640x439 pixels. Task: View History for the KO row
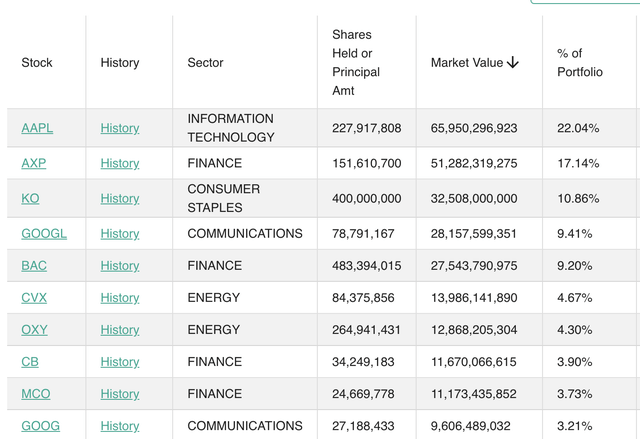click(120, 198)
